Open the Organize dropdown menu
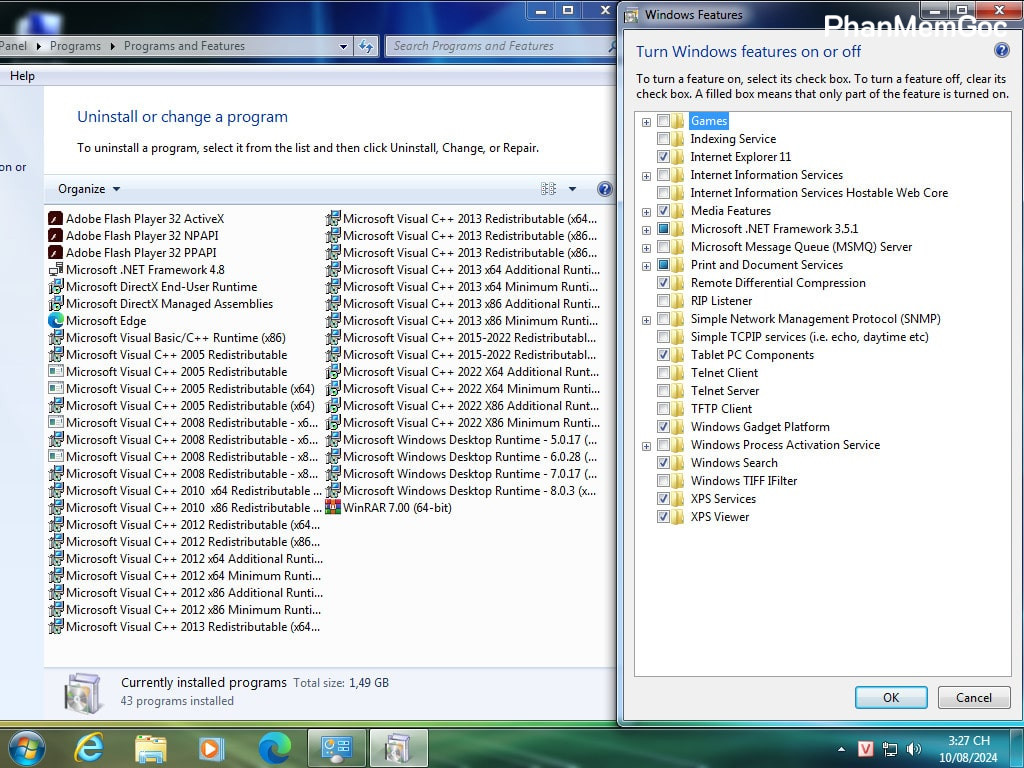Screen dimensions: 1024x768 click(89, 189)
